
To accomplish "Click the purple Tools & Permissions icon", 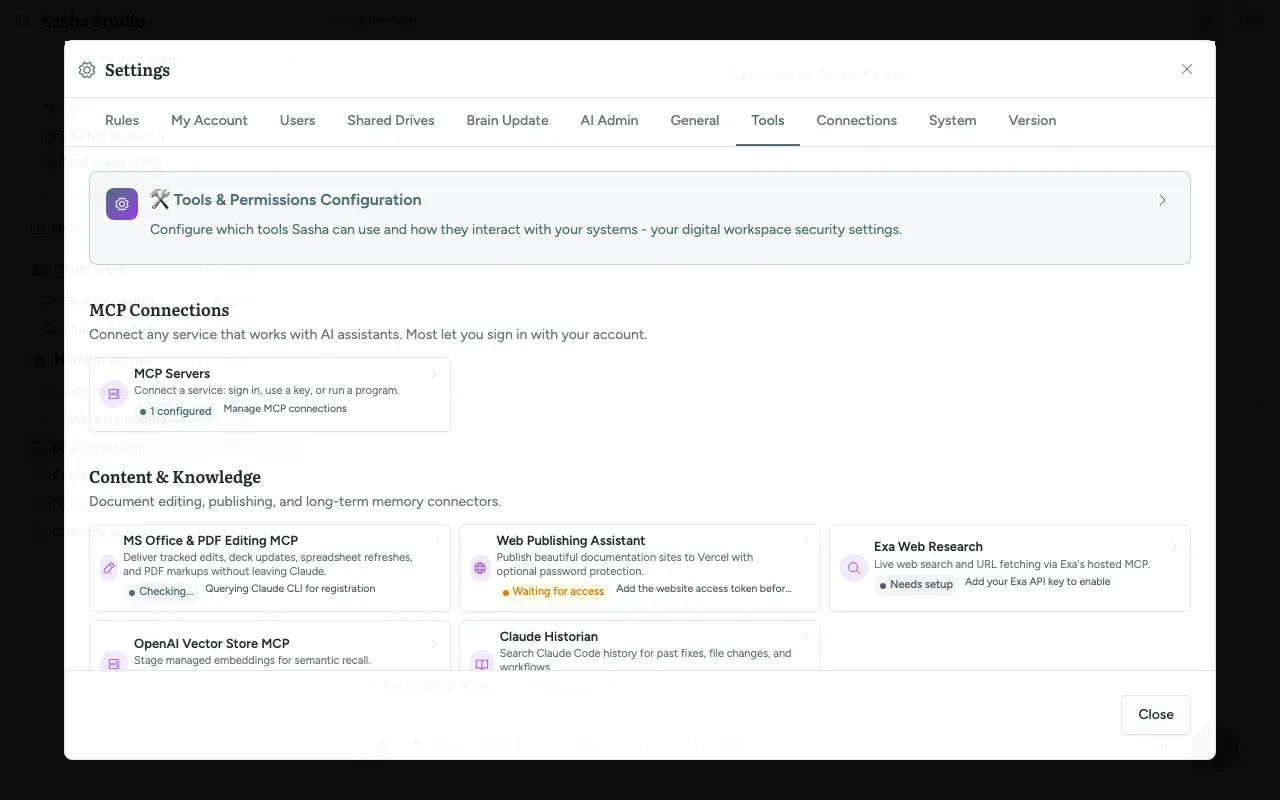I will tap(122, 204).
